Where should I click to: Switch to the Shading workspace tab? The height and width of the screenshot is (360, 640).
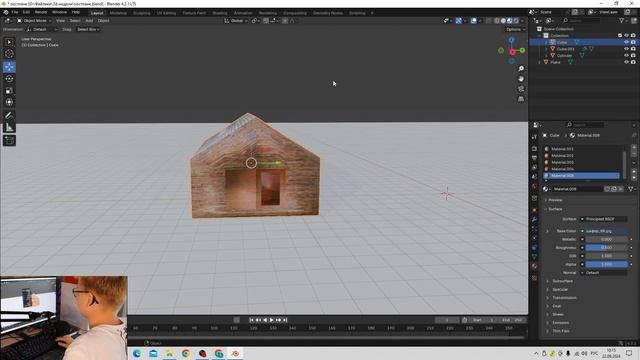tap(220, 13)
